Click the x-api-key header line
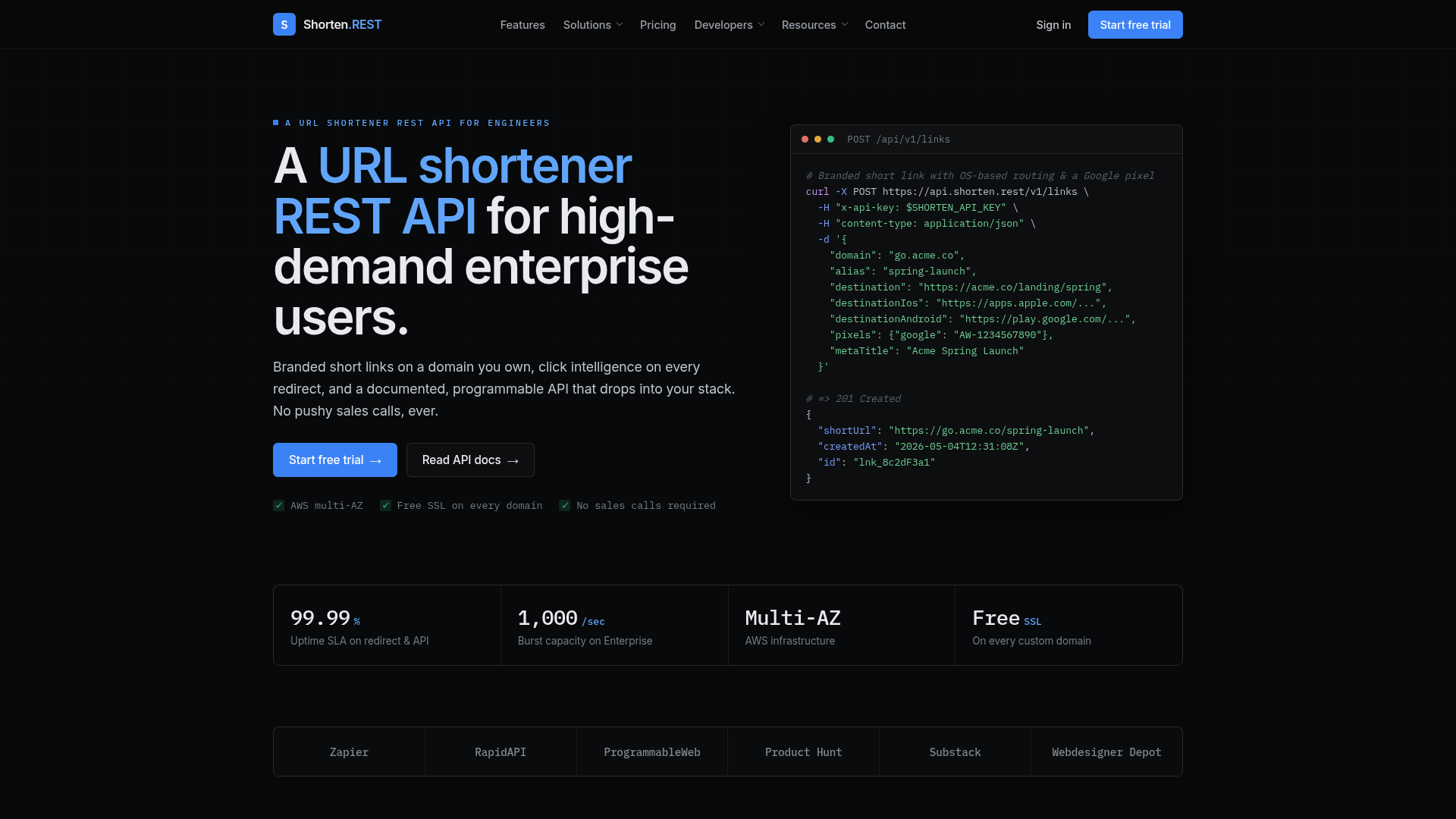1456x819 pixels. (x=918, y=208)
